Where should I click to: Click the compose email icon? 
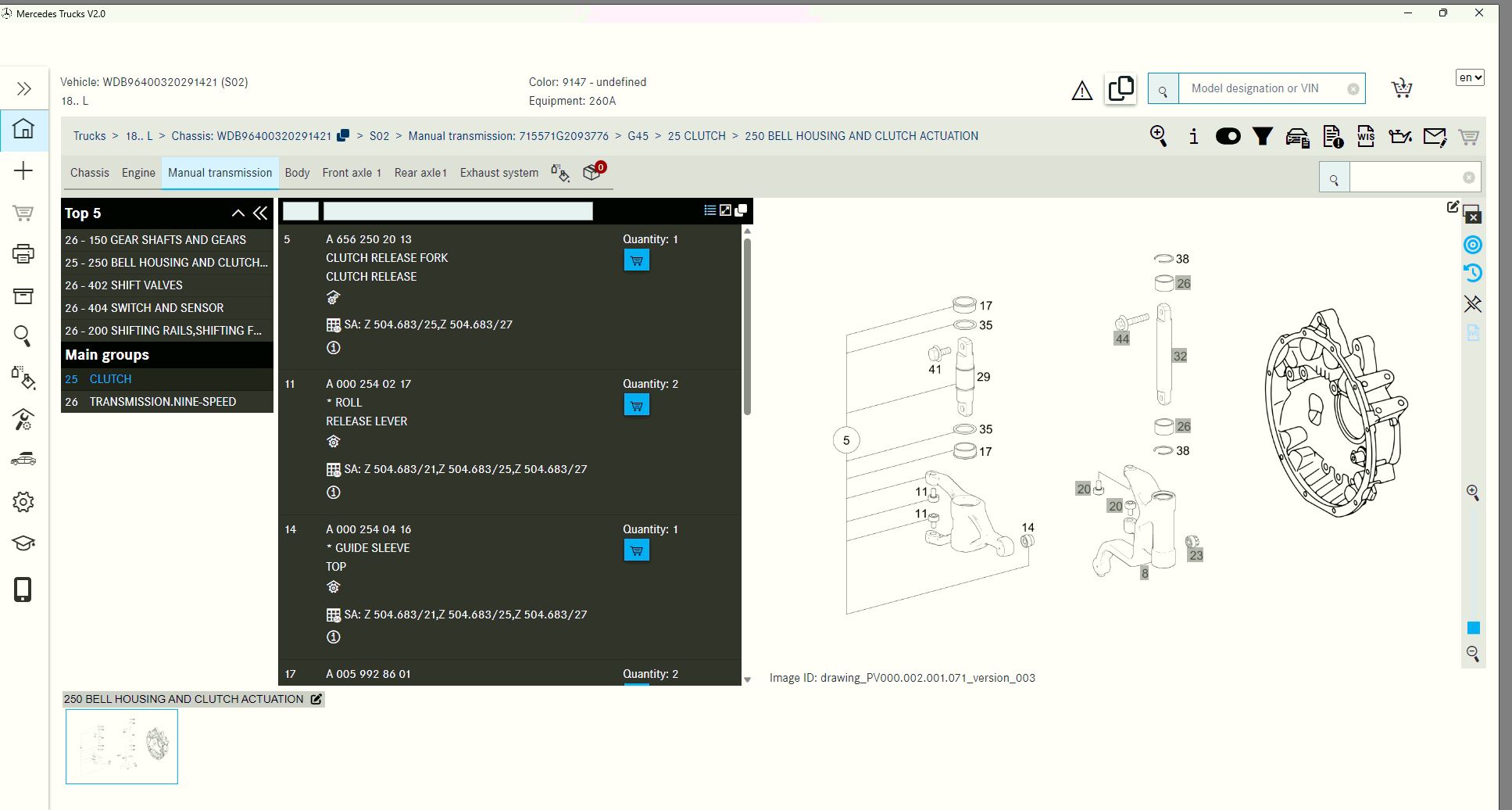coord(1435,135)
